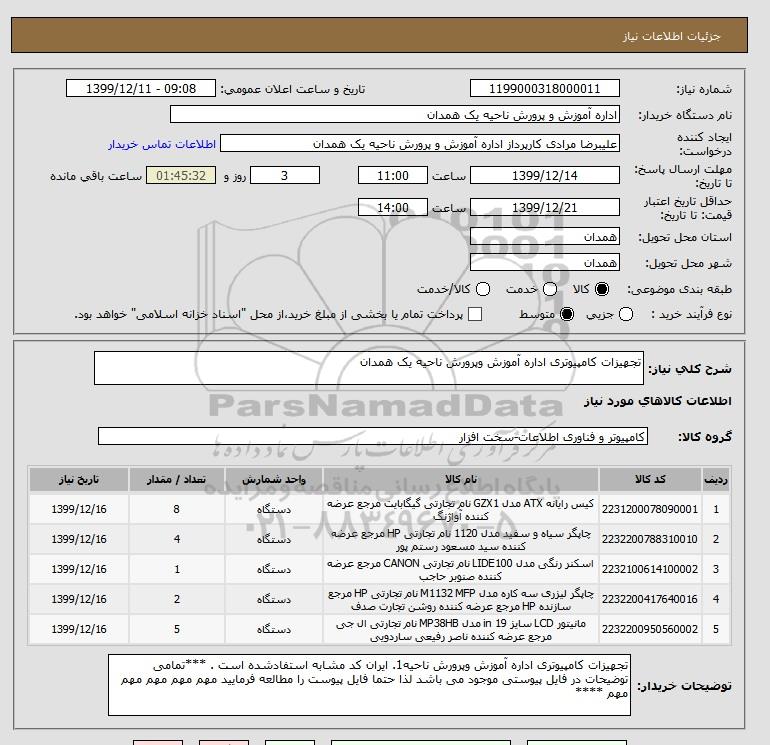
Task: Click remaining days field showing 3
Action: 285,175
